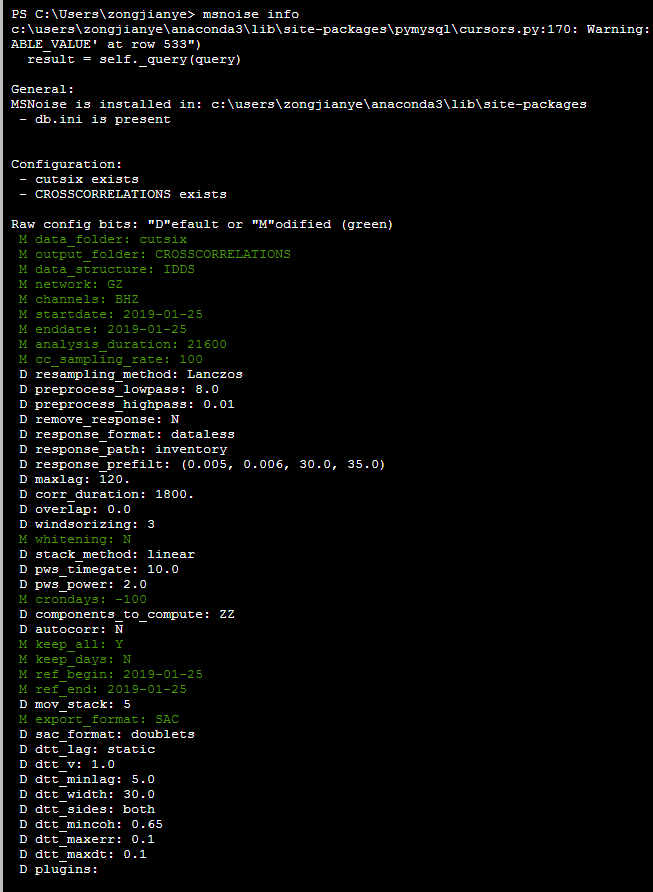This screenshot has width=653, height=892.
Task: Click the 'MSNoise is installed in' path line
Action: coord(298,104)
